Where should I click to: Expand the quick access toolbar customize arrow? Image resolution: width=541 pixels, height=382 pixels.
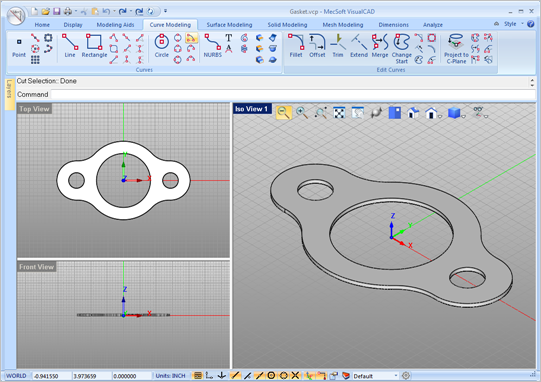[x=165, y=11]
